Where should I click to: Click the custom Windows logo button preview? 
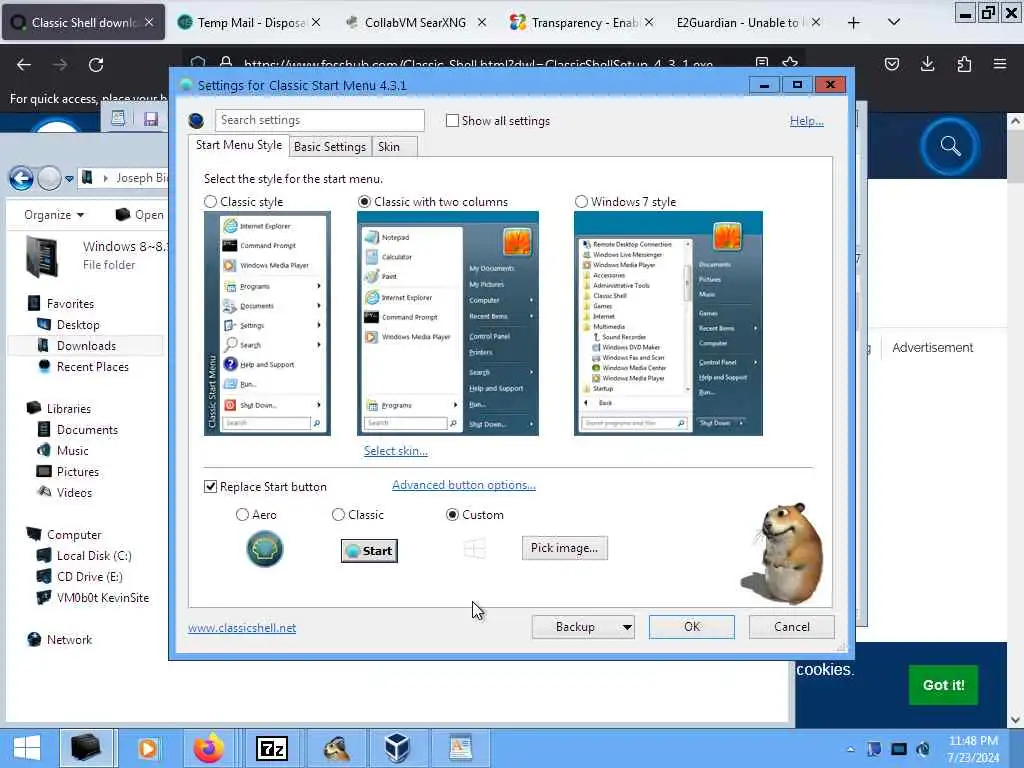point(475,549)
